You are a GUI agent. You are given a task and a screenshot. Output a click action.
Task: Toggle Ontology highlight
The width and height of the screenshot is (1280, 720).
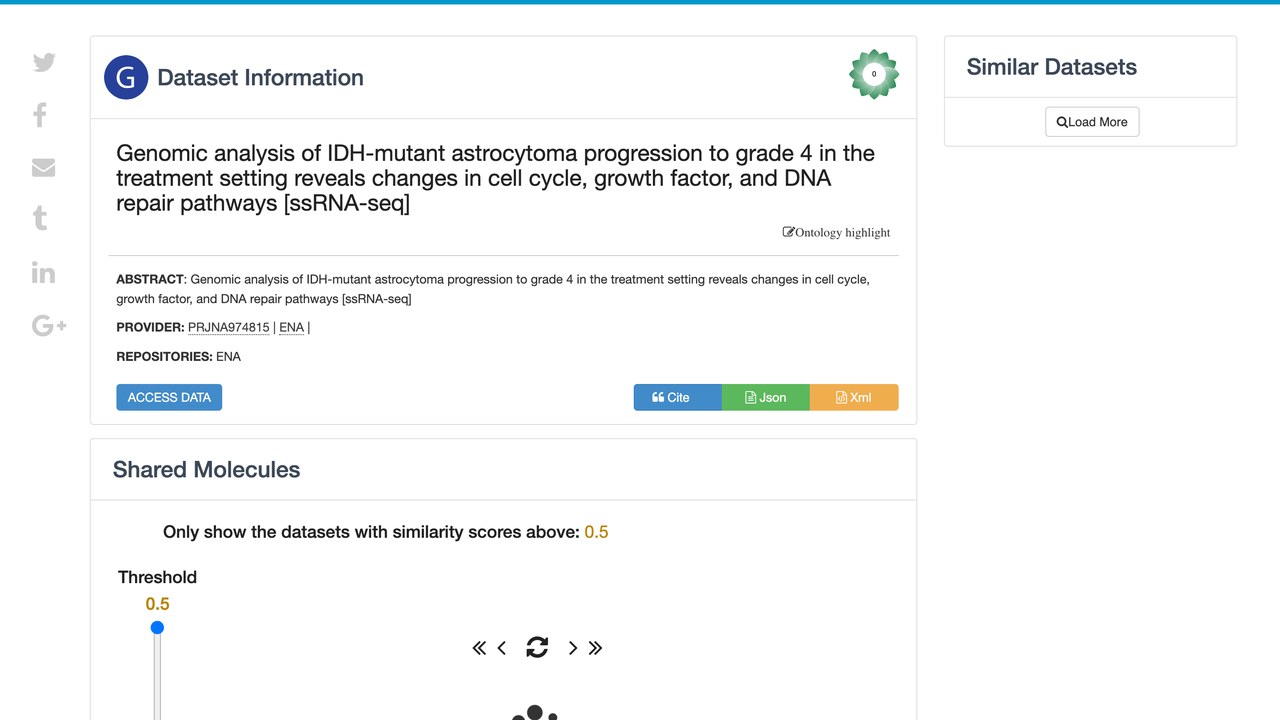click(836, 232)
